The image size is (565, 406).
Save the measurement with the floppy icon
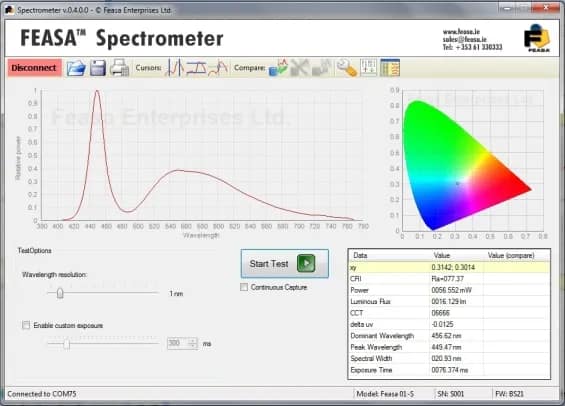click(x=98, y=68)
